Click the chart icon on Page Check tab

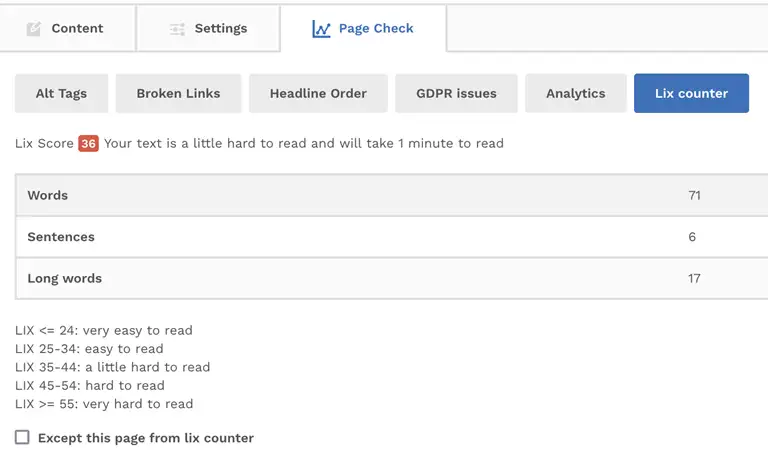point(321,29)
